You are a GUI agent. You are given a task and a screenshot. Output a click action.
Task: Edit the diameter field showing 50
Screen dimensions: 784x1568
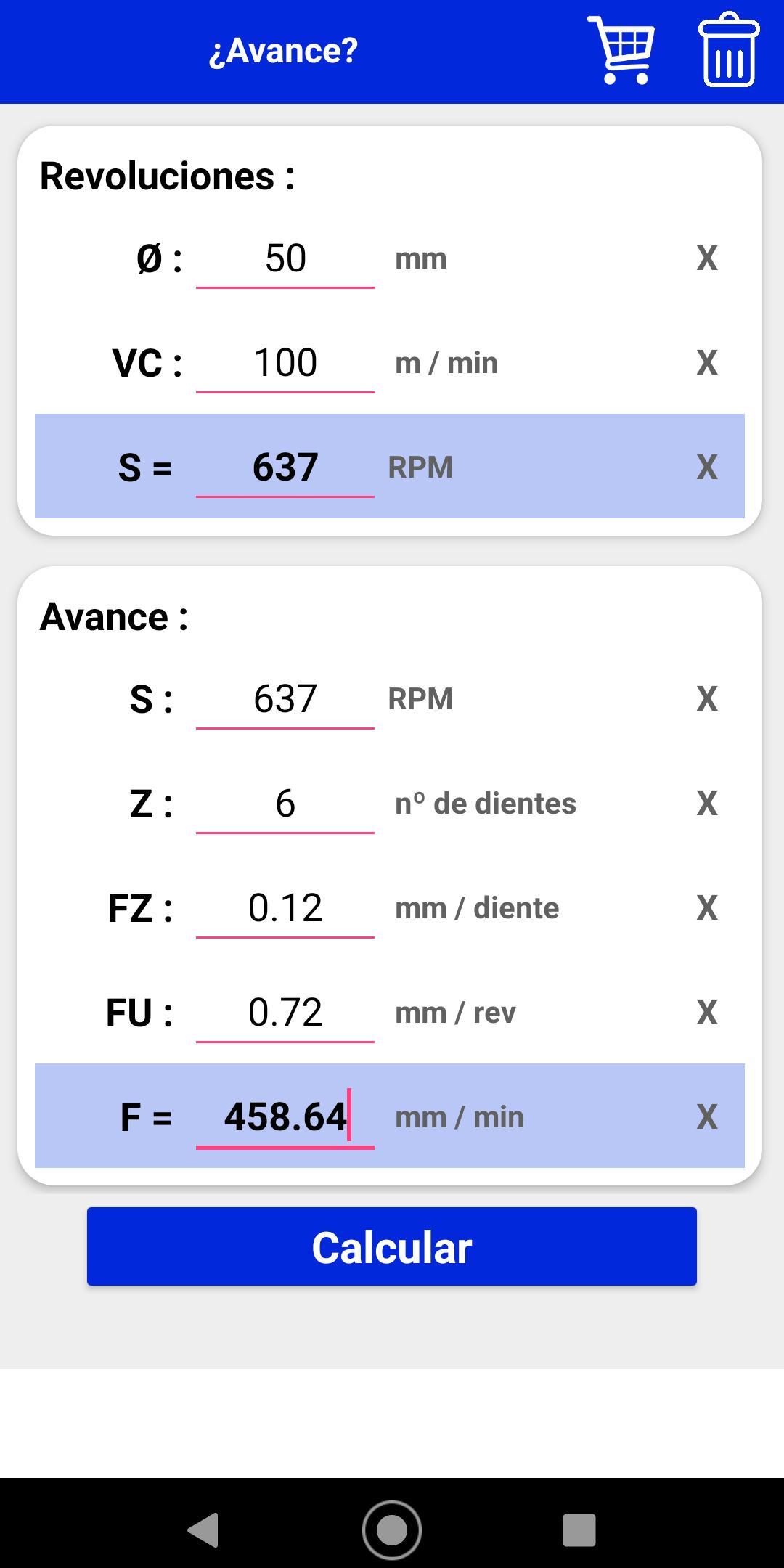pyautogui.click(x=285, y=259)
